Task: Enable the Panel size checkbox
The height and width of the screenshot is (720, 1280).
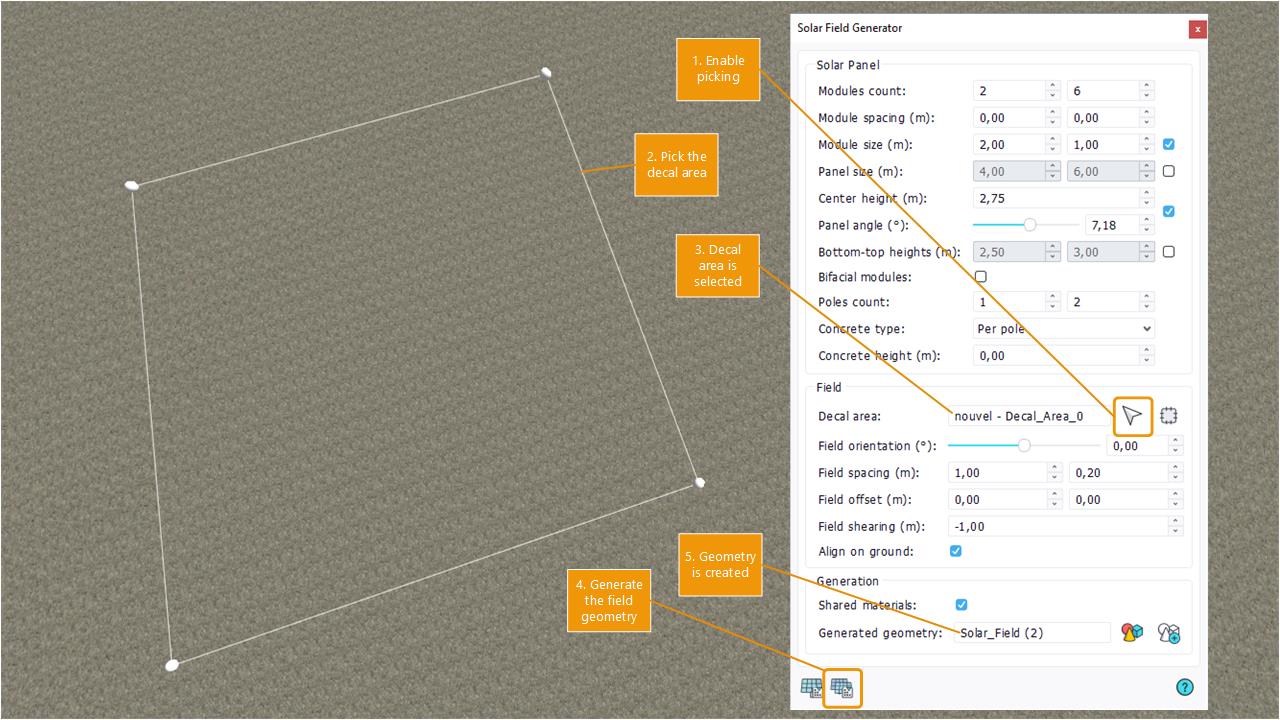Action: coord(1168,171)
